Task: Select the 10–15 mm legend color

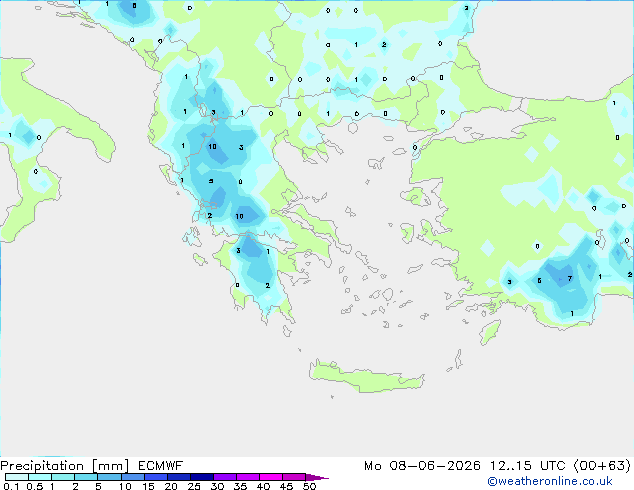Action: pos(132,477)
